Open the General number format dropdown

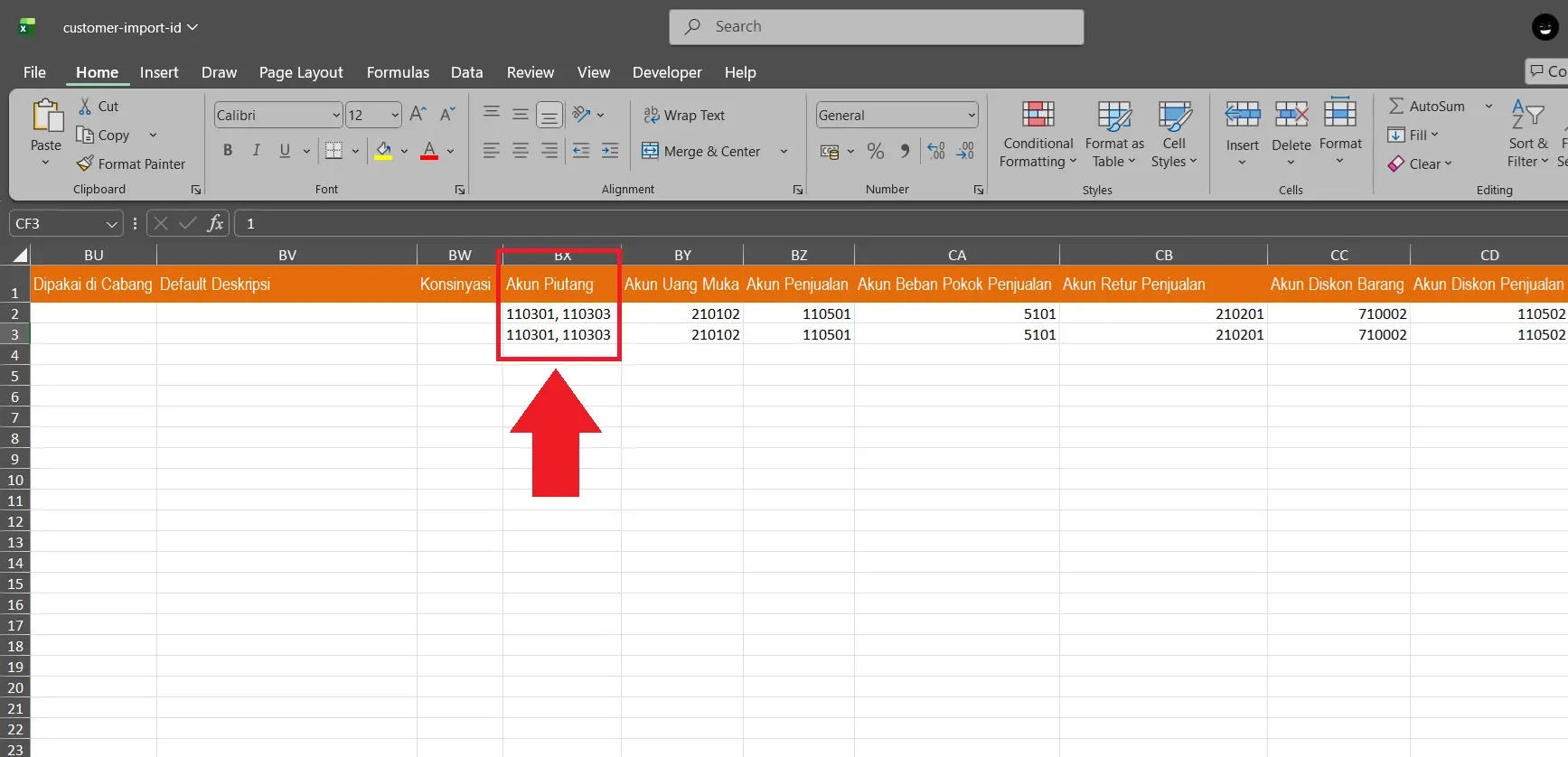pyautogui.click(x=972, y=116)
